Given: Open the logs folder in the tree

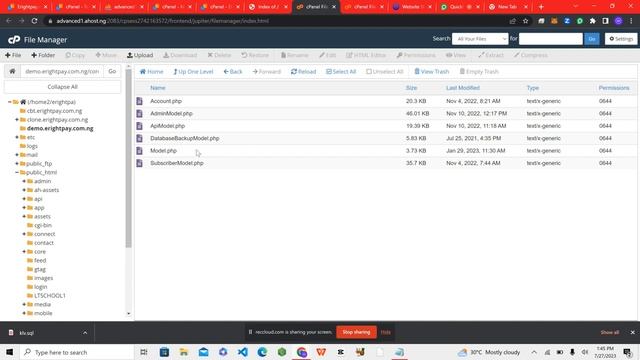Looking at the screenshot, I should [32, 146].
